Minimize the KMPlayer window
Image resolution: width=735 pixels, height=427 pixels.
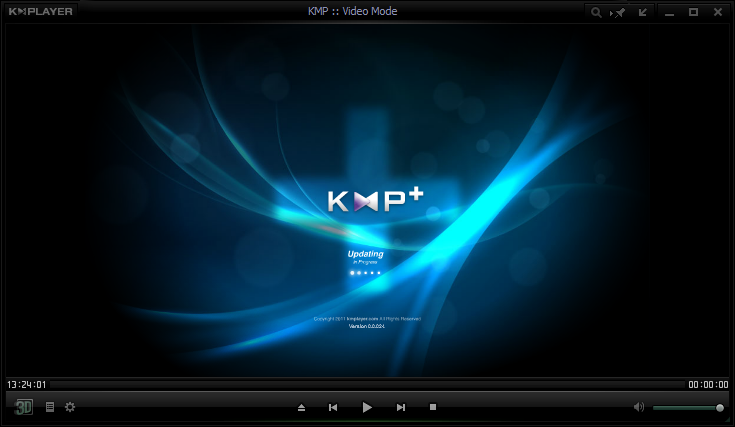pos(668,12)
